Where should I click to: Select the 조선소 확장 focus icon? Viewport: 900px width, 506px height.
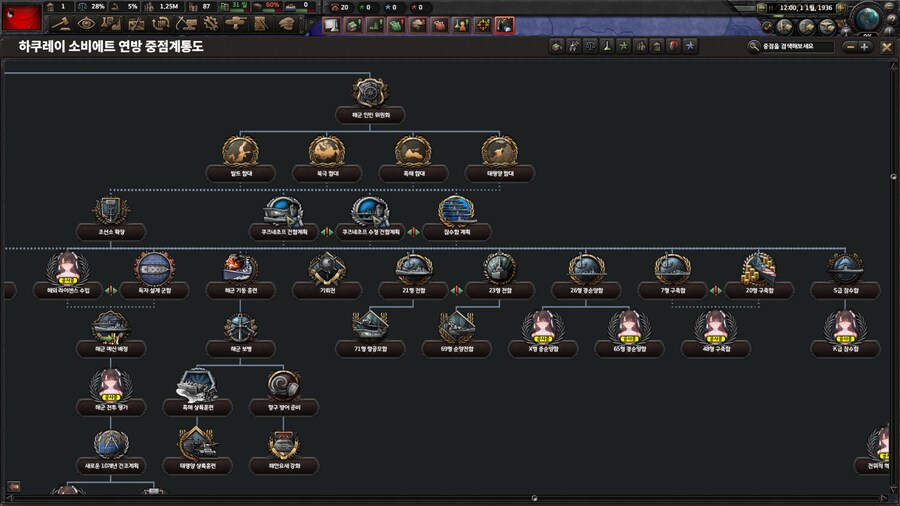(111, 212)
